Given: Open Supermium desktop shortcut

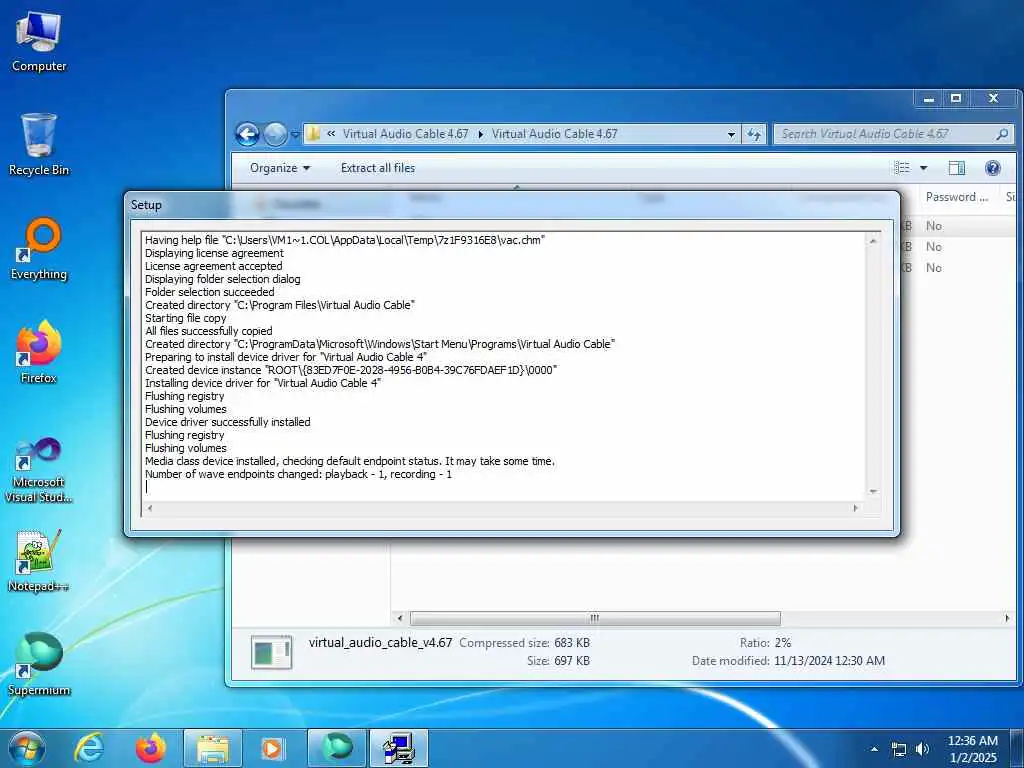Looking at the screenshot, I should coord(39,664).
